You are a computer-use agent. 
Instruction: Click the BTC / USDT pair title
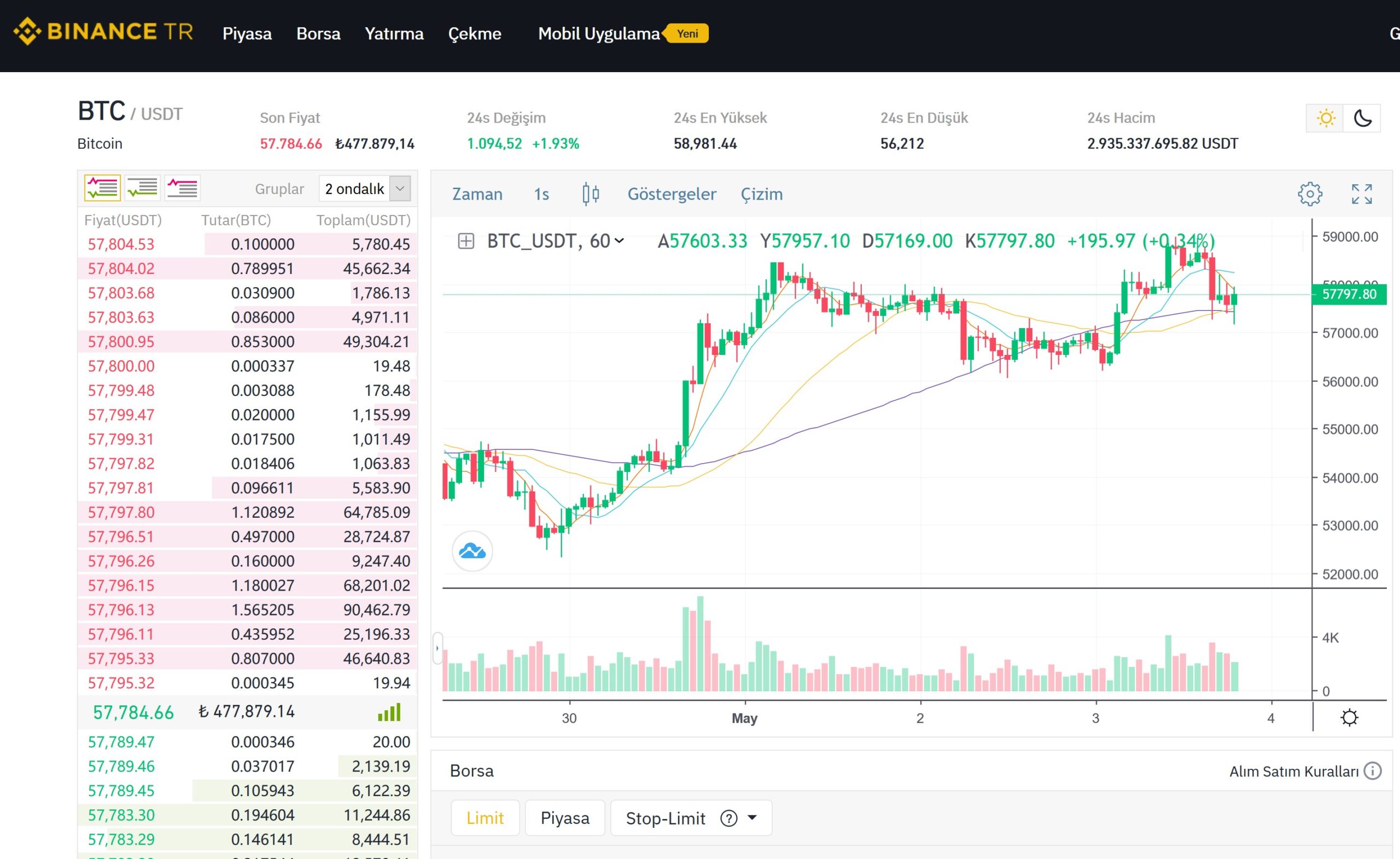coord(130,112)
